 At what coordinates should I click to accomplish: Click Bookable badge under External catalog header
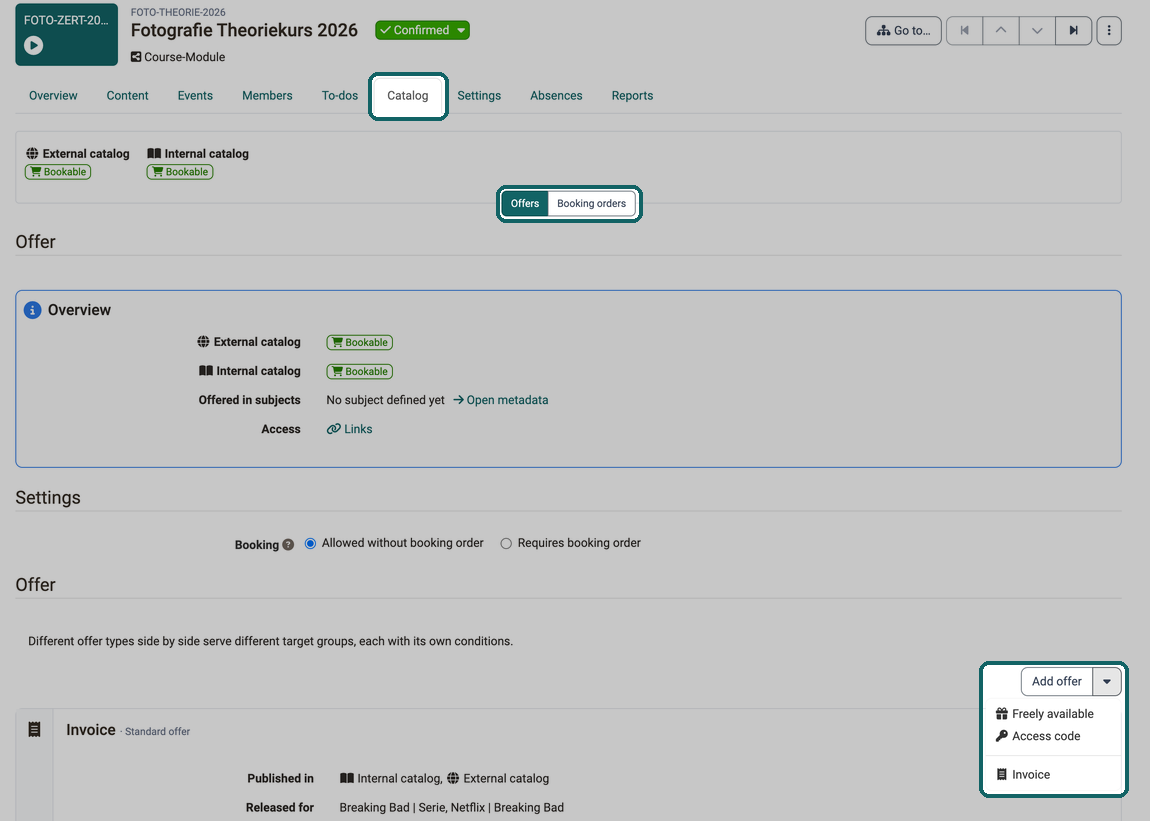point(58,172)
